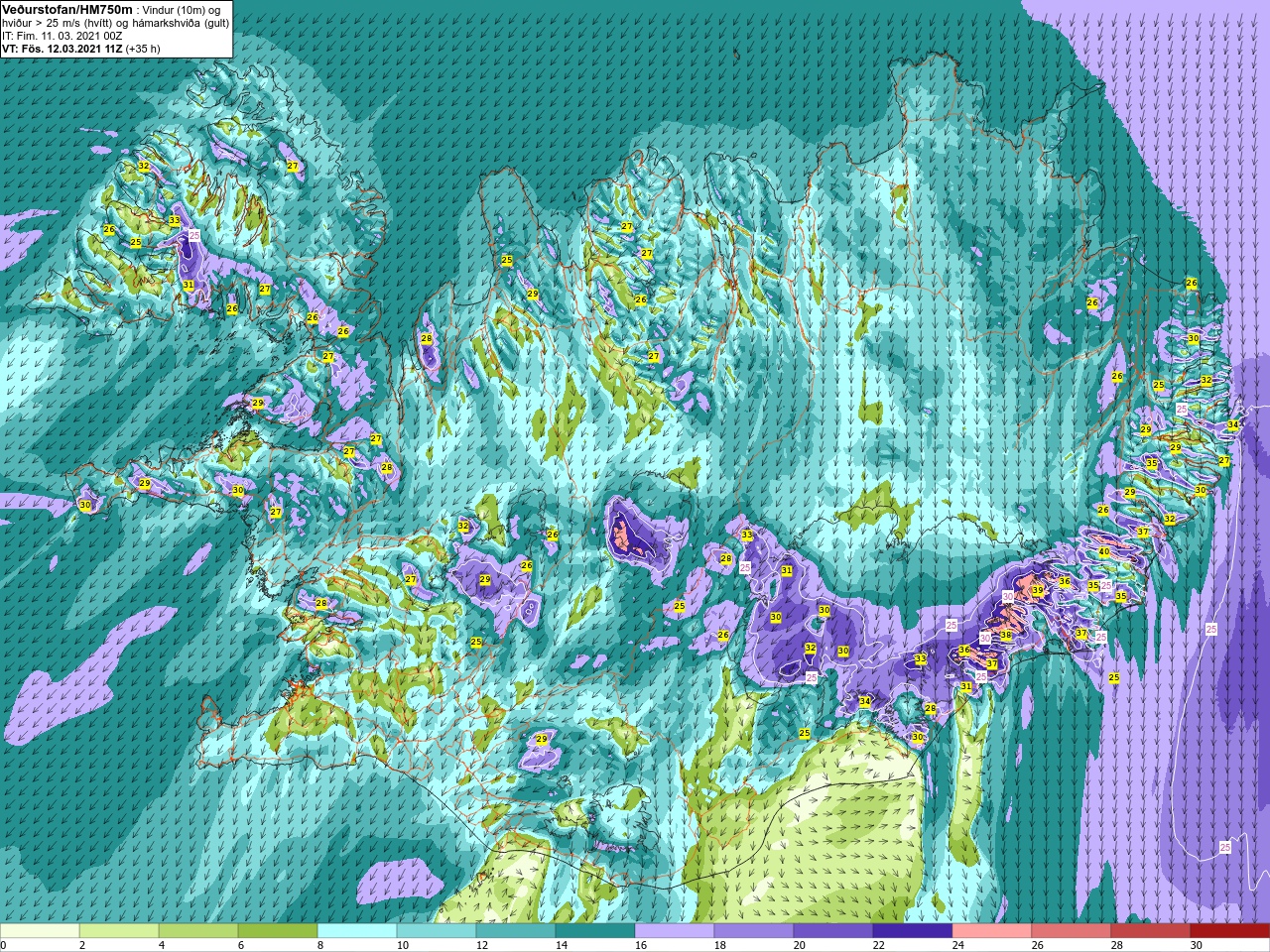Pick the turquoise 10–12 m/s legend swatch
Screen dimensions: 1270x952
click(x=437, y=931)
